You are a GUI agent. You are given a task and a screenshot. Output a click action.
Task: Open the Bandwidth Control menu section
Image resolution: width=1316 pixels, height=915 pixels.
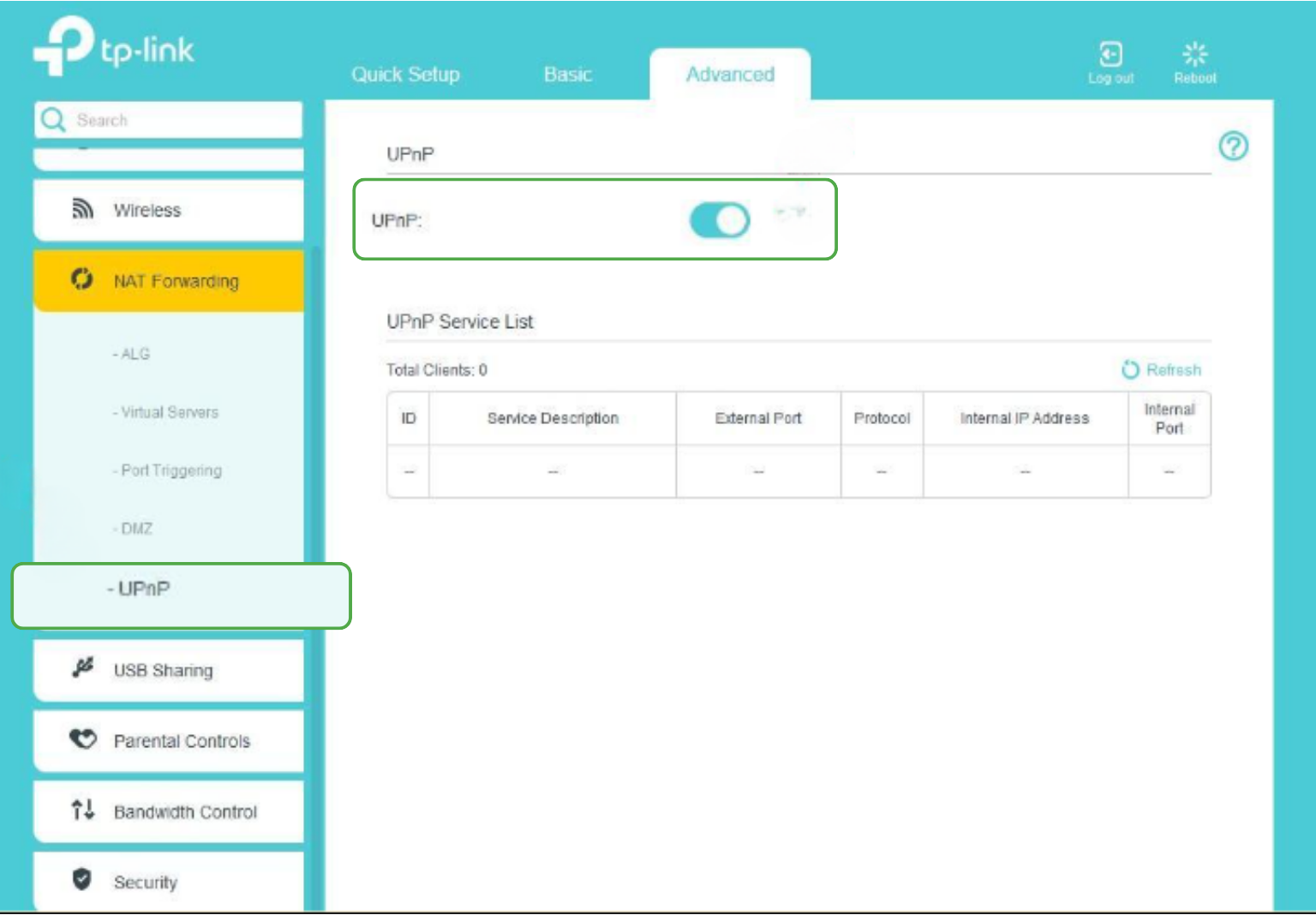coord(169,811)
